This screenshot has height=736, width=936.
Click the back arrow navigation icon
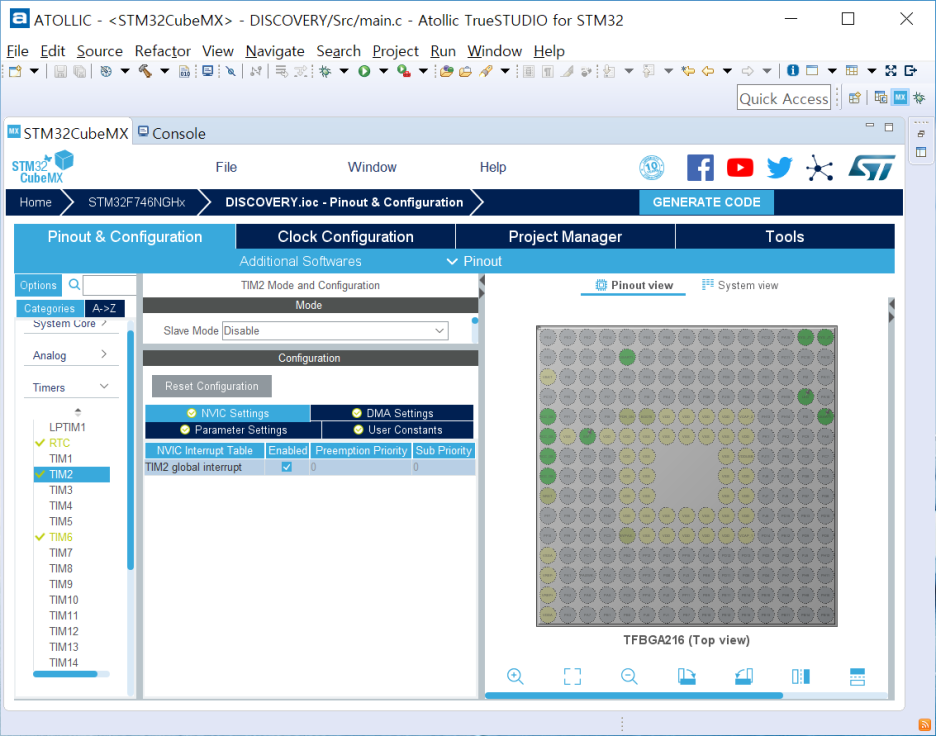[708, 71]
